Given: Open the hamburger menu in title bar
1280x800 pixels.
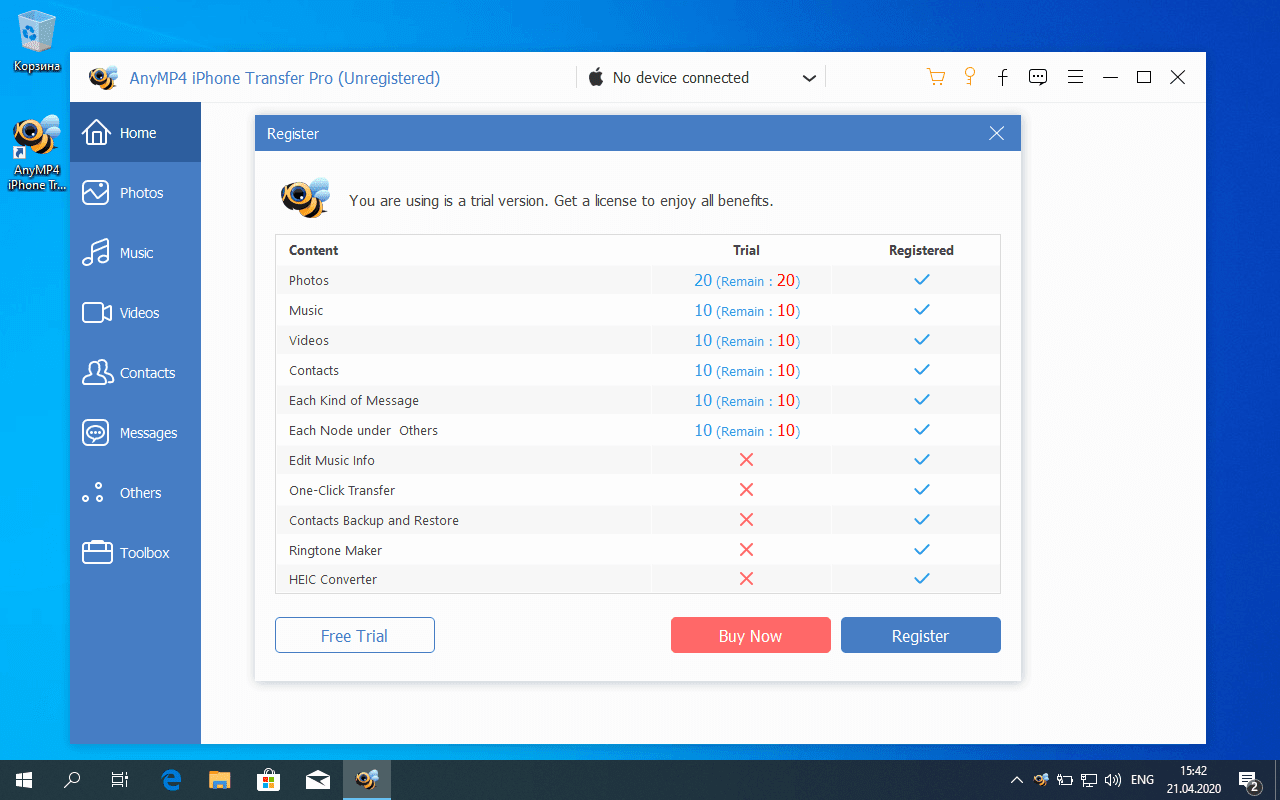Looking at the screenshot, I should (x=1075, y=77).
